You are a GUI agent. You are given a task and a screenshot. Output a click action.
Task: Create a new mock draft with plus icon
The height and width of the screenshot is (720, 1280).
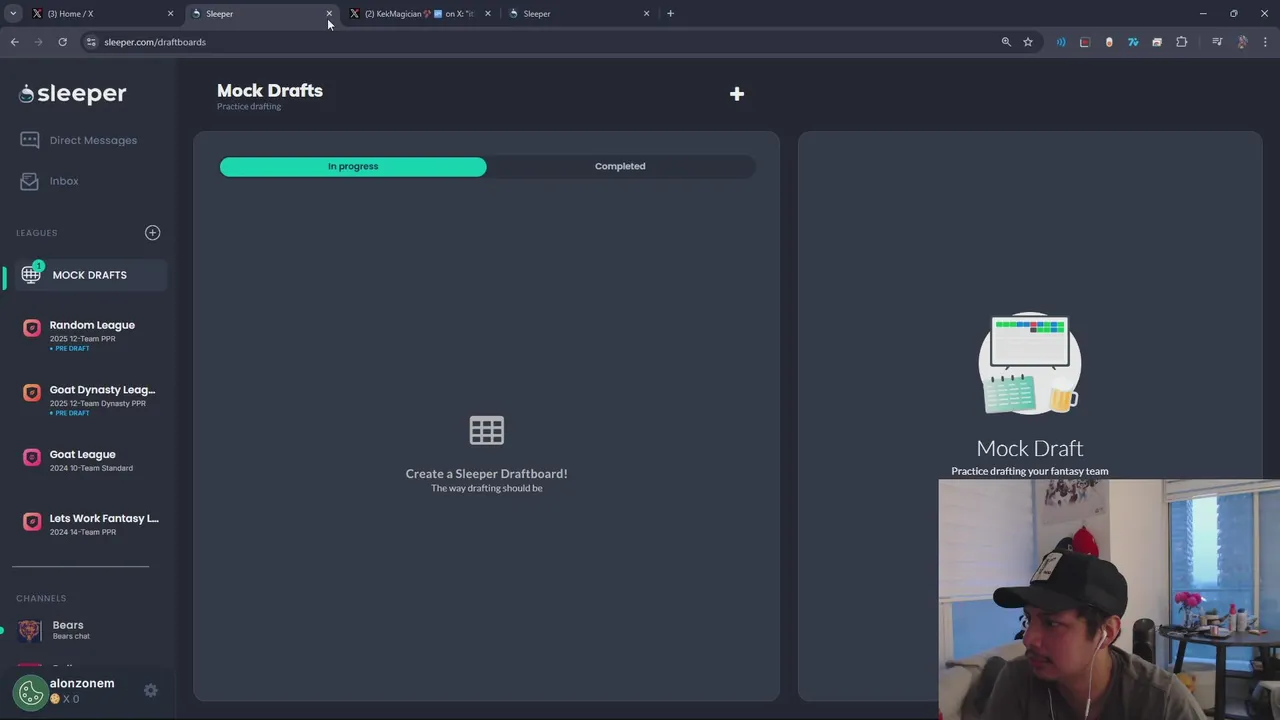(737, 94)
